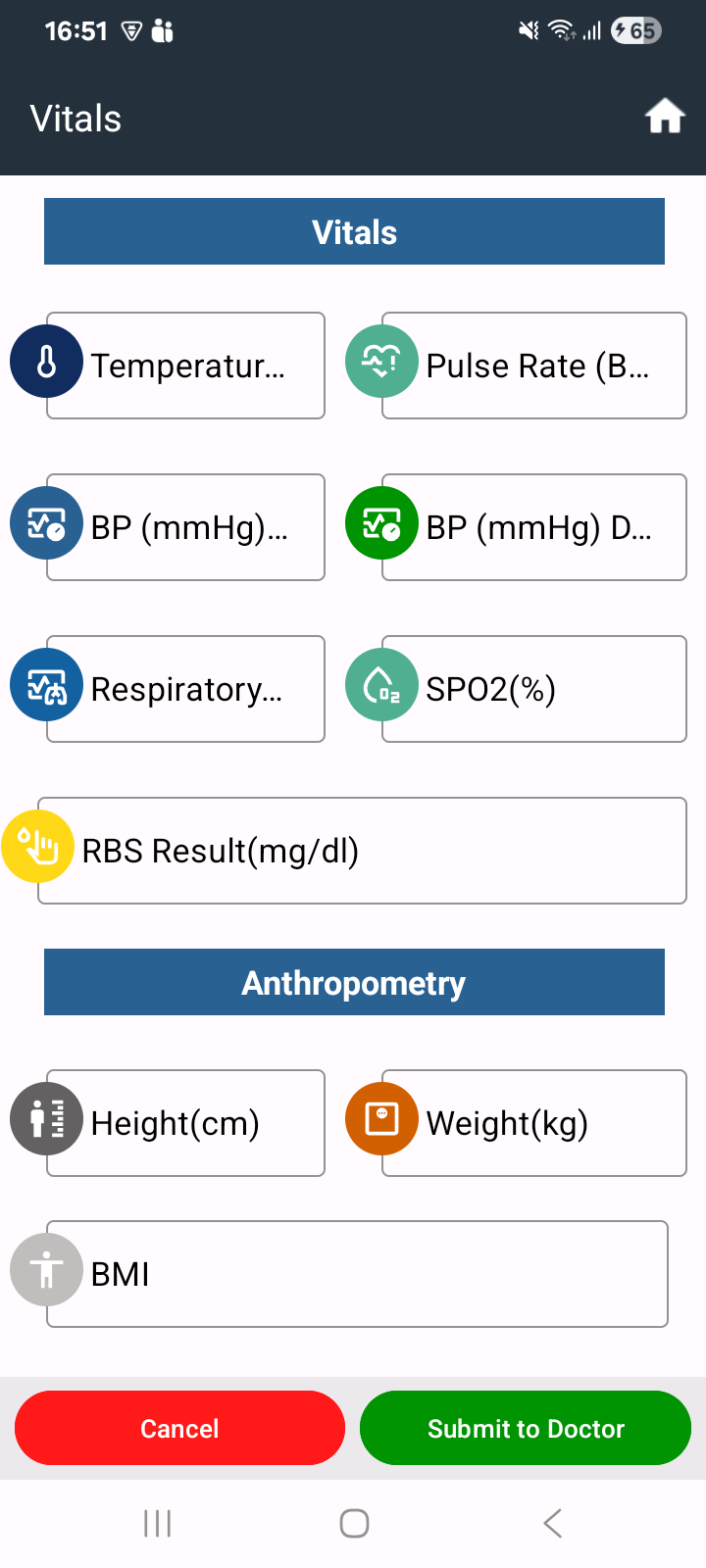Select the Weight(kg) input field
The width and height of the screenshot is (706, 1568).
point(533,1123)
